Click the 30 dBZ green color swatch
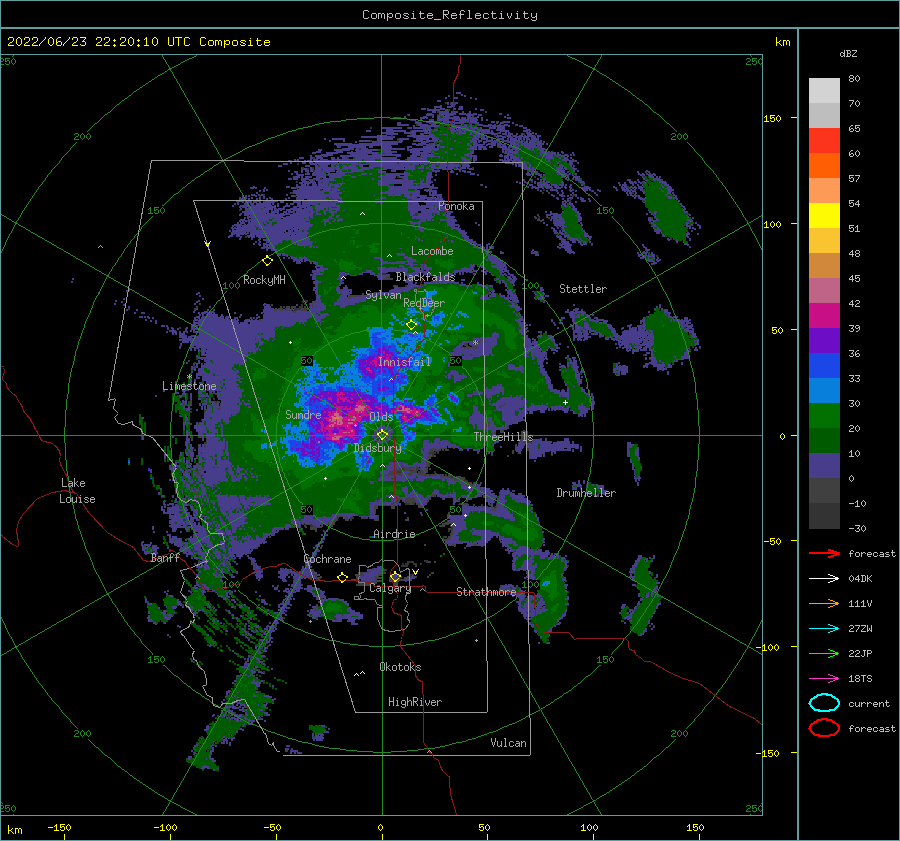Image resolution: width=900 pixels, height=841 pixels. 824,416
